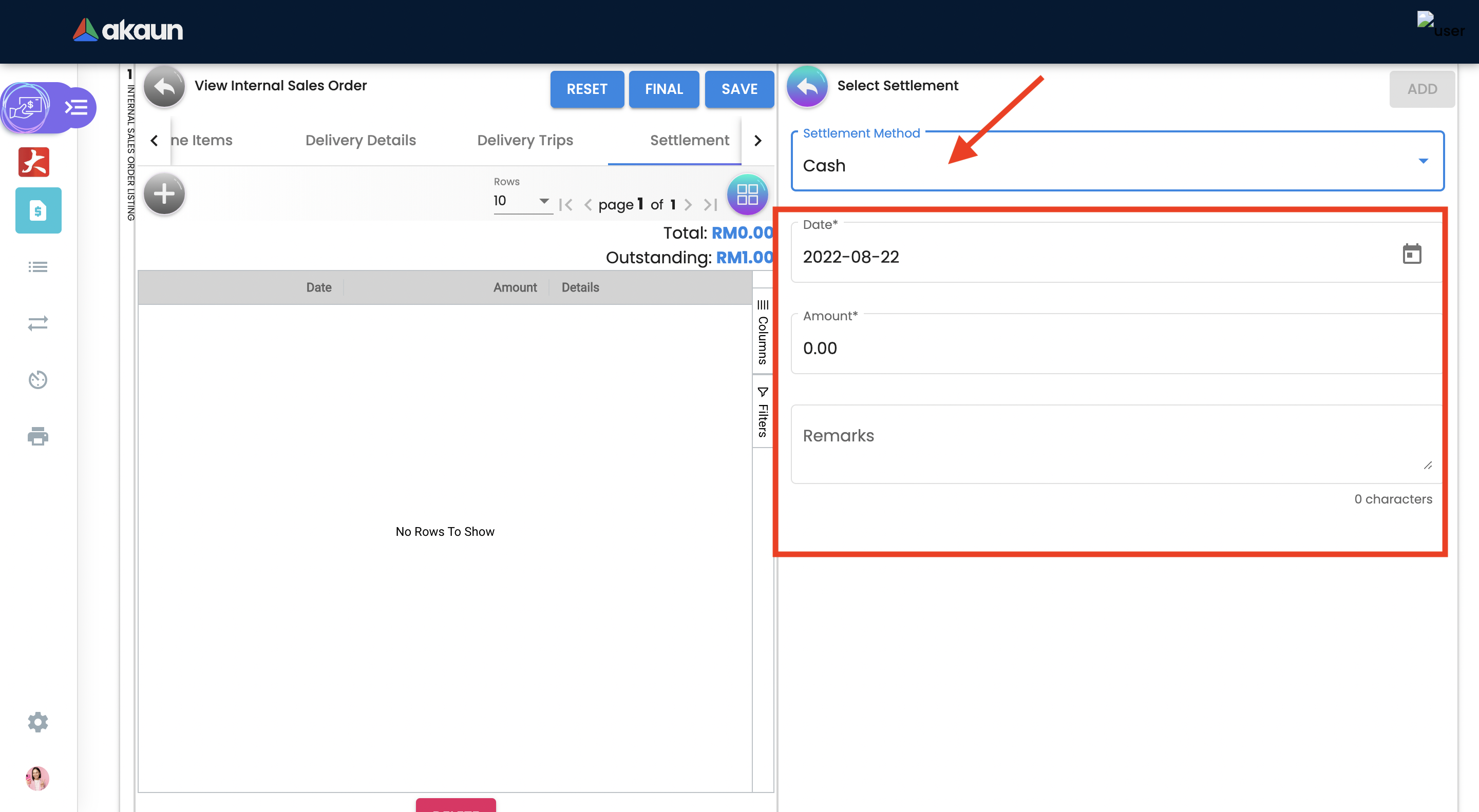Switch to the Delivery Details tab
This screenshot has height=812, width=1479.
[x=361, y=140]
